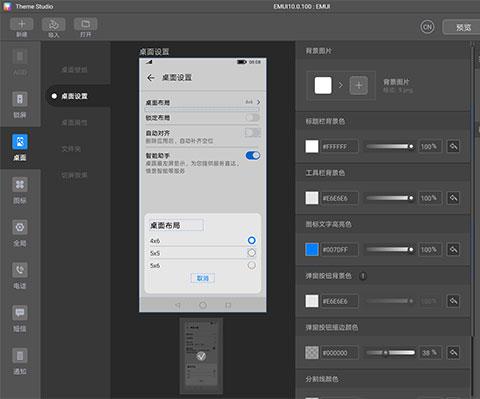Viewport: 480px width, 399px height.
Task: Click the 导入 (import) toolbar icon
Action: pyautogui.click(x=53, y=24)
